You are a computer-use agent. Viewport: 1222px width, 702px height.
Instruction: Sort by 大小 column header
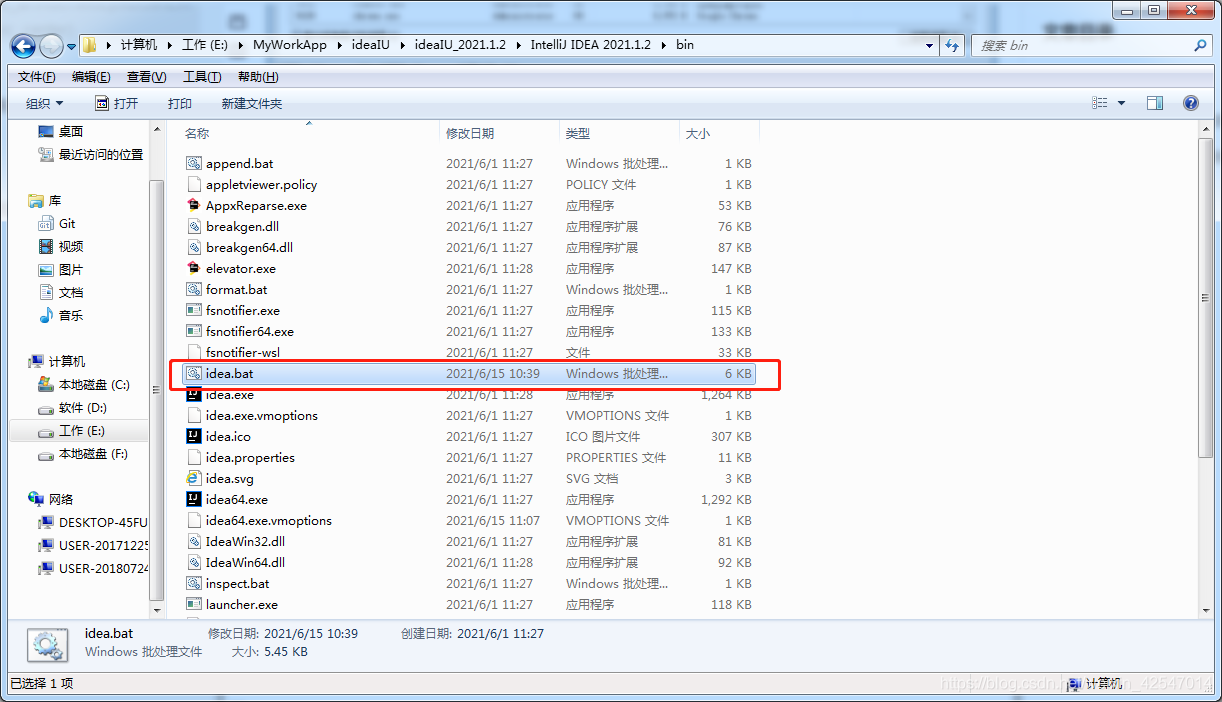720,133
